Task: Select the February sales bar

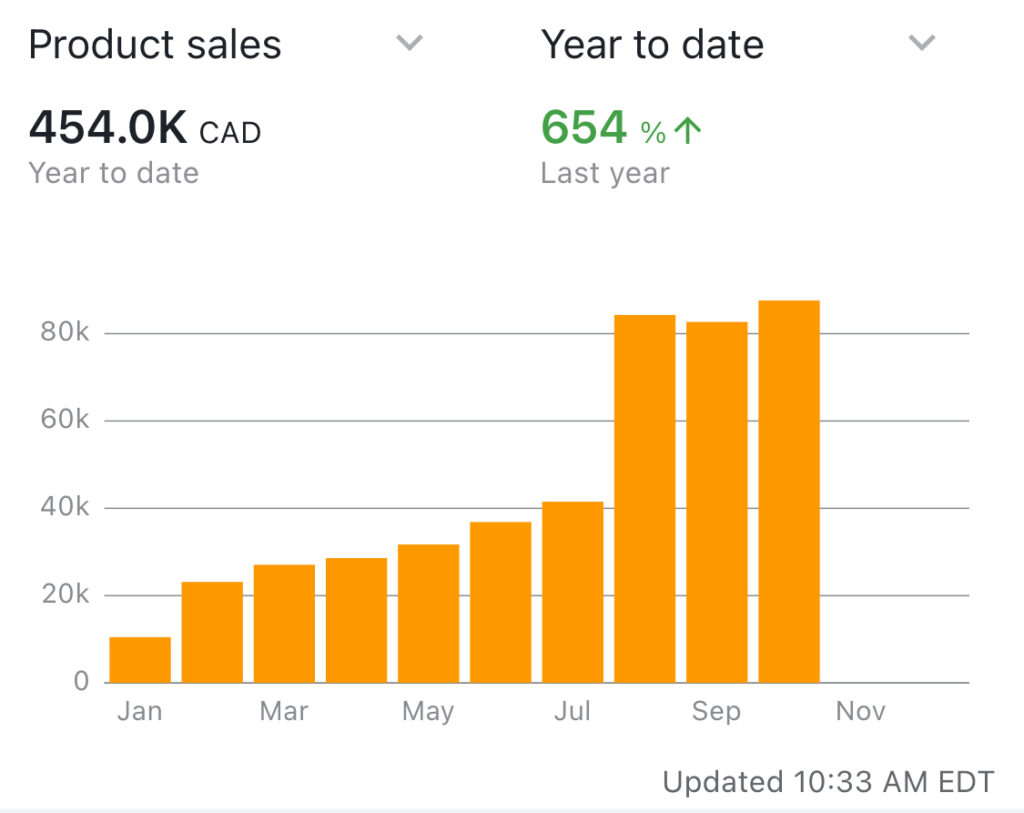Action: [x=212, y=632]
